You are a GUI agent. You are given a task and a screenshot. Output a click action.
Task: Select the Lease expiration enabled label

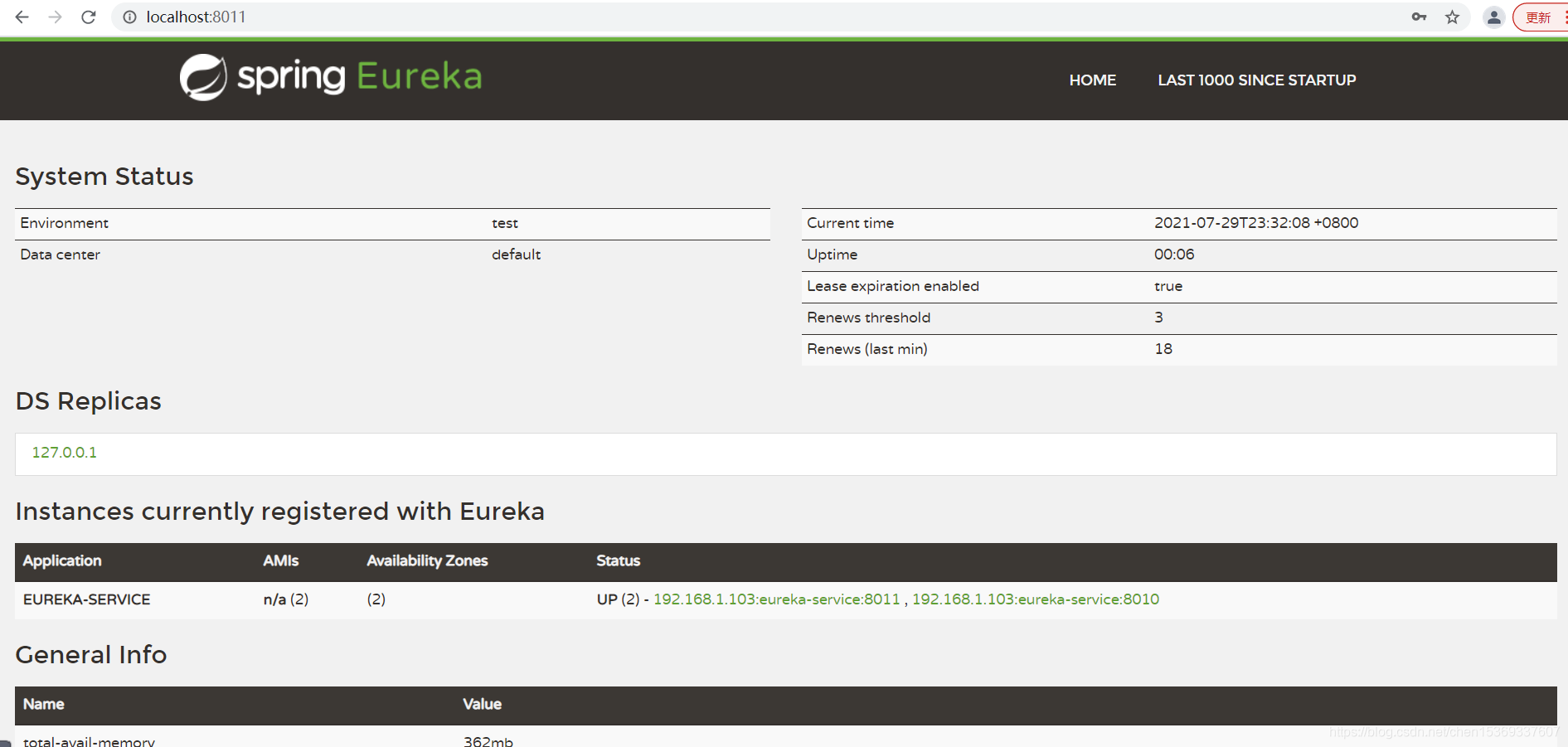click(893, 286)
